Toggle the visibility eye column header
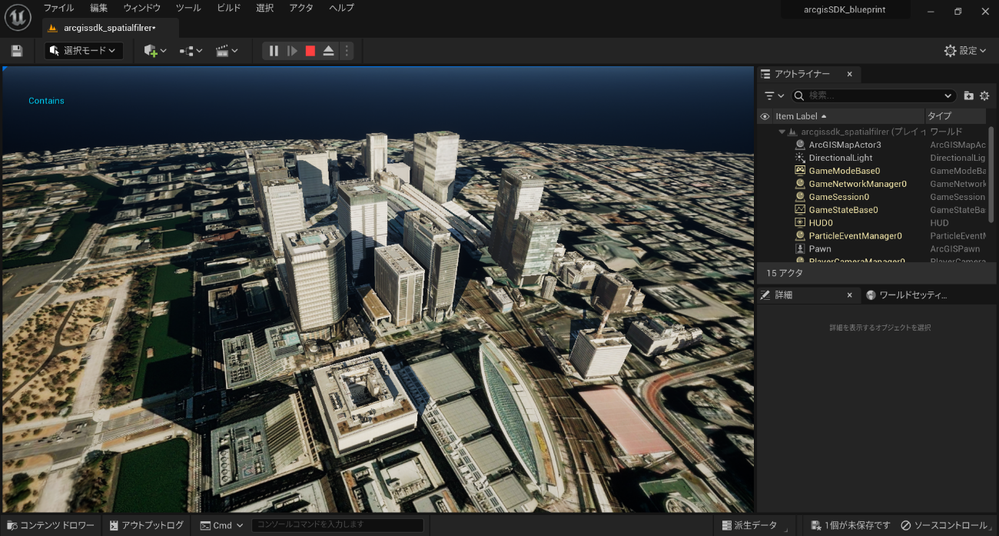The image size is (999, 536). click(x=765, y=116)
